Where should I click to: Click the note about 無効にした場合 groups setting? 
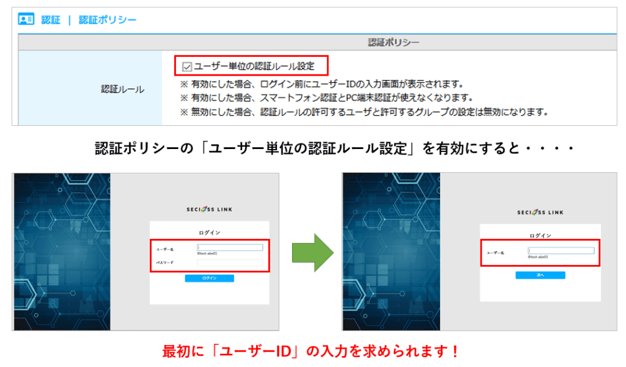point(364,112)
